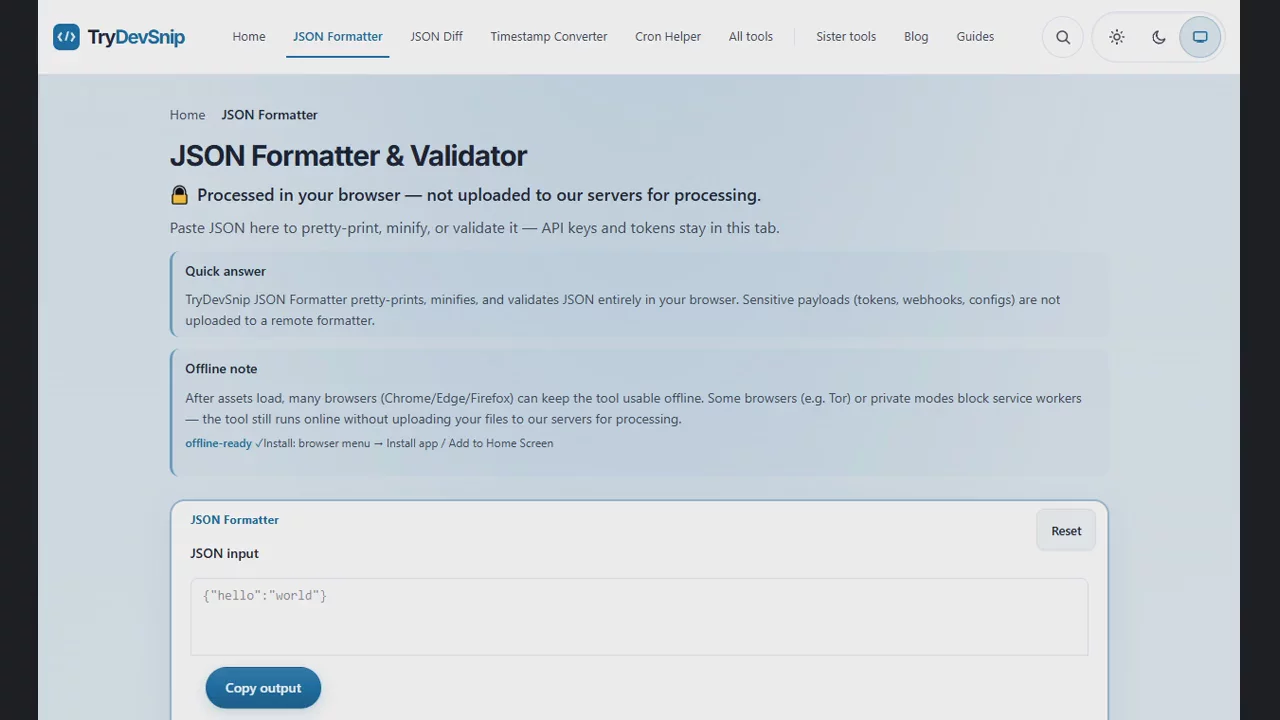The height and width of the screenshot is (720, 1280).
Task: Click the Home breadcrumb link
Action: pyautogui.click(x=187, y=115)
